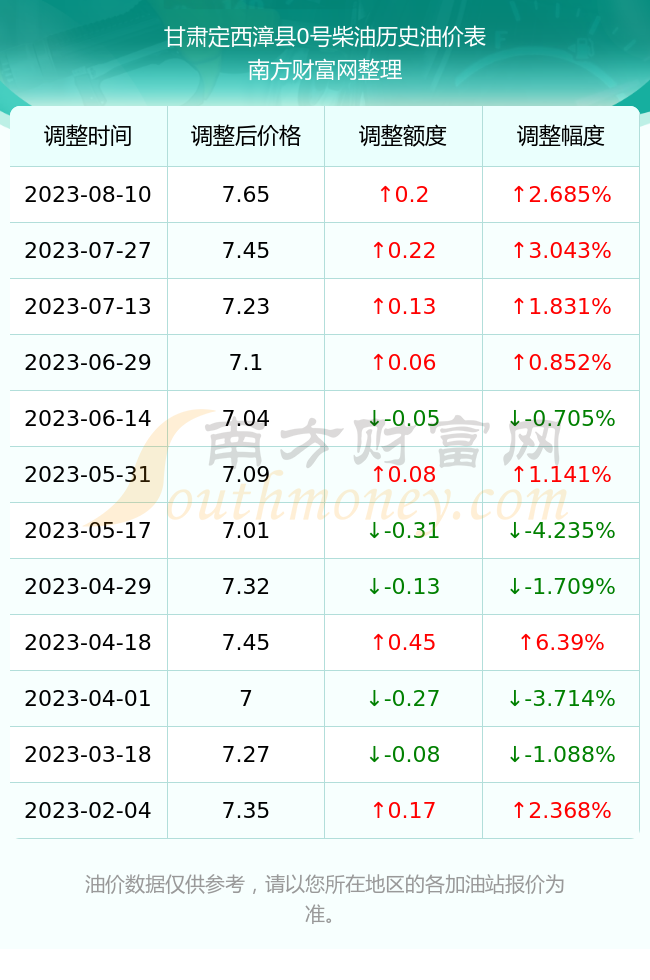Select the 调整额度 column header
This screenshot has height=980, width=650.
click(x=403, y=136)
